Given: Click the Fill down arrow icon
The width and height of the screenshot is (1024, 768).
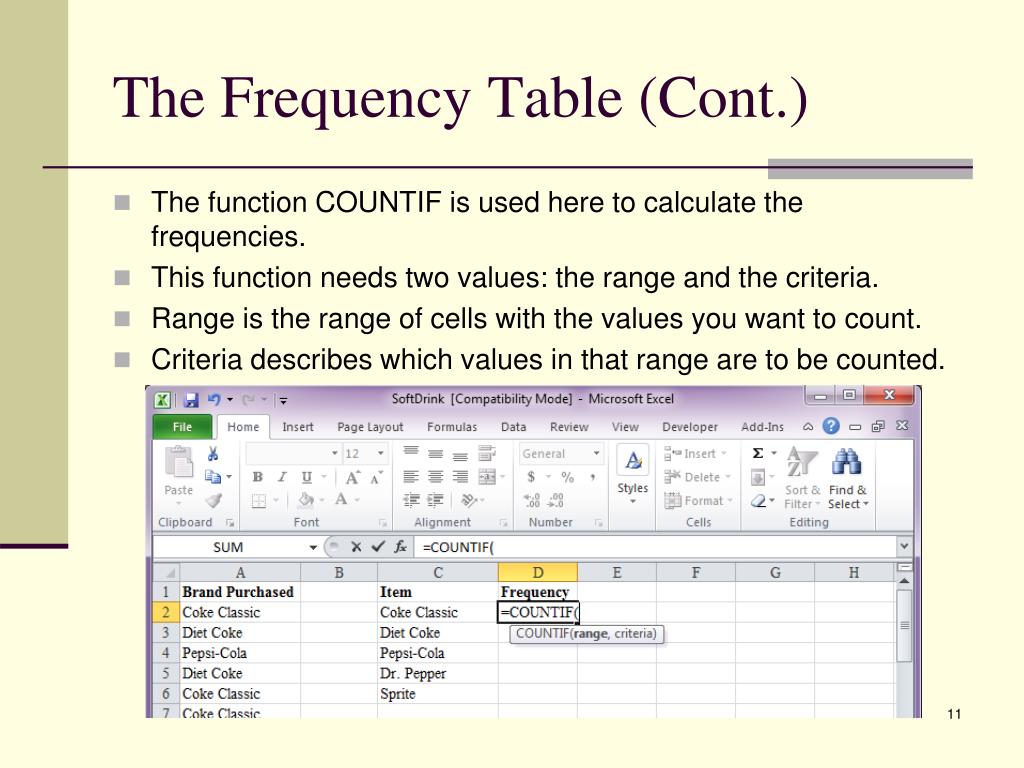Looking at the screenshot, I should tap(758, 477).
